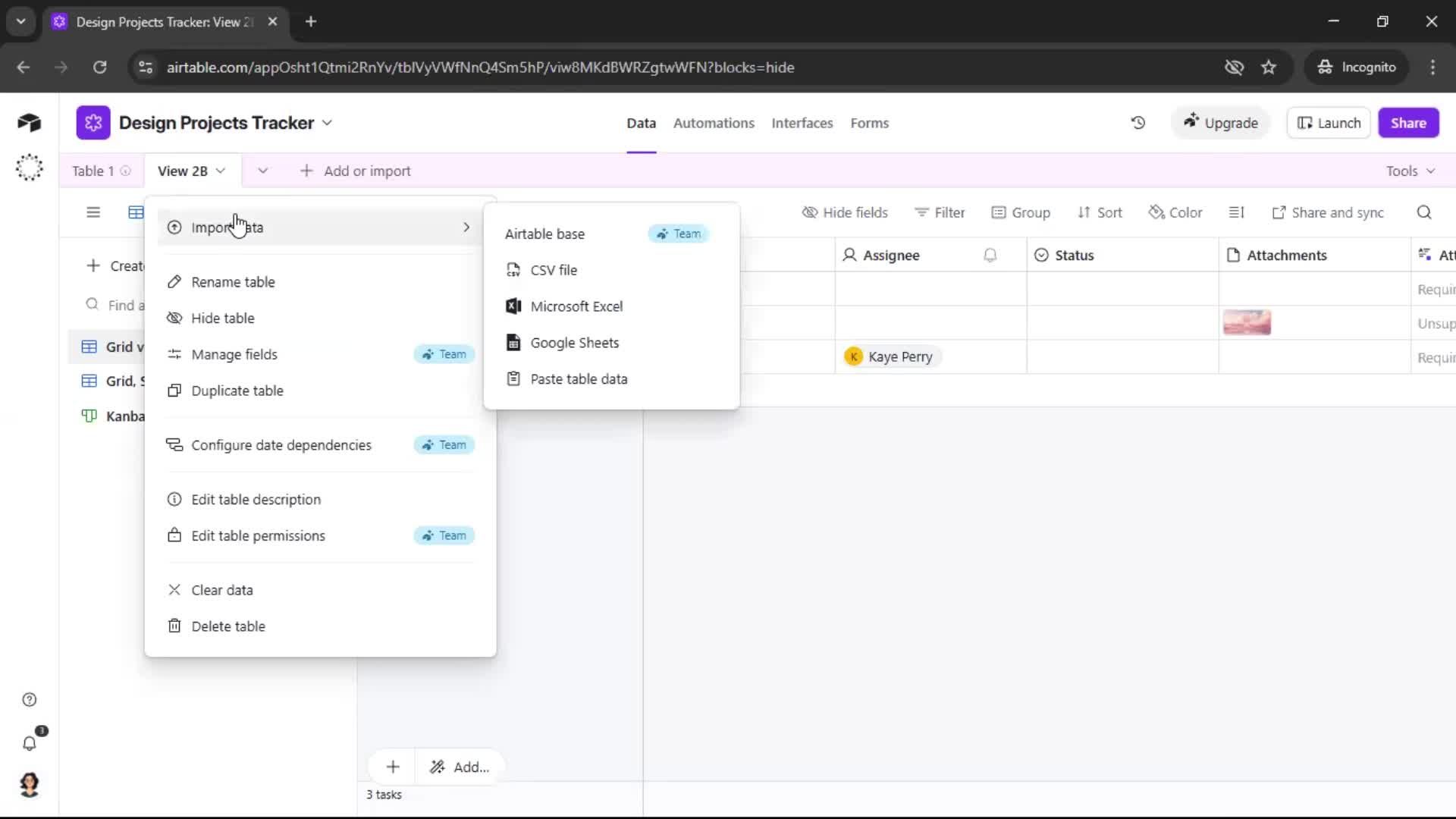Click the search magnifier in view toolbar
This screenshot has height=819, width=1456.
pos(1424,212)
